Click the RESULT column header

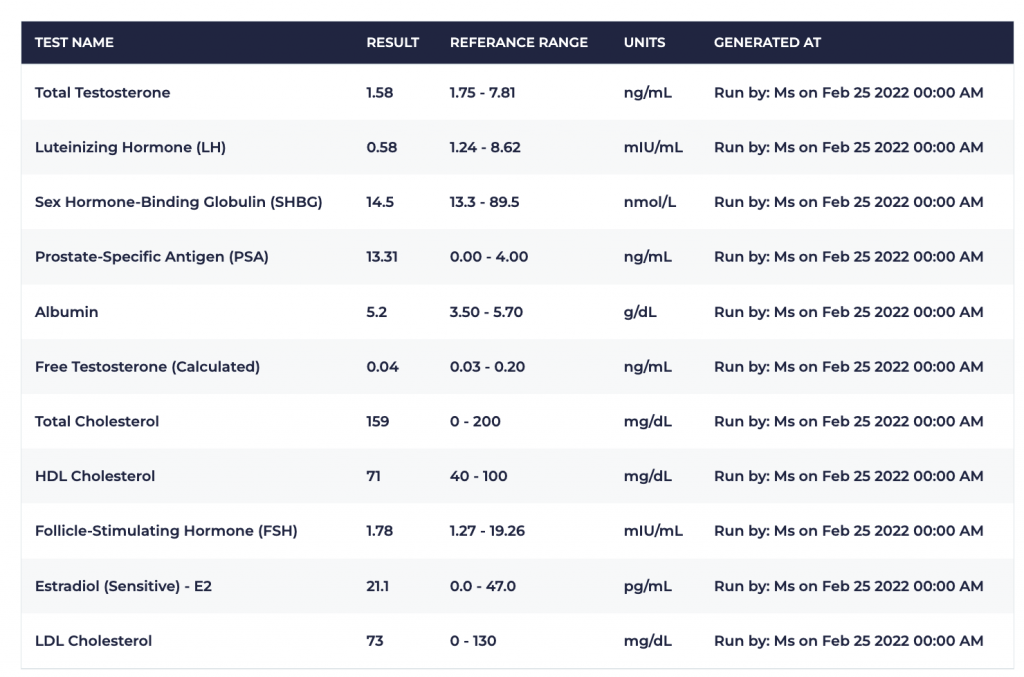click(x=392, y=43)
